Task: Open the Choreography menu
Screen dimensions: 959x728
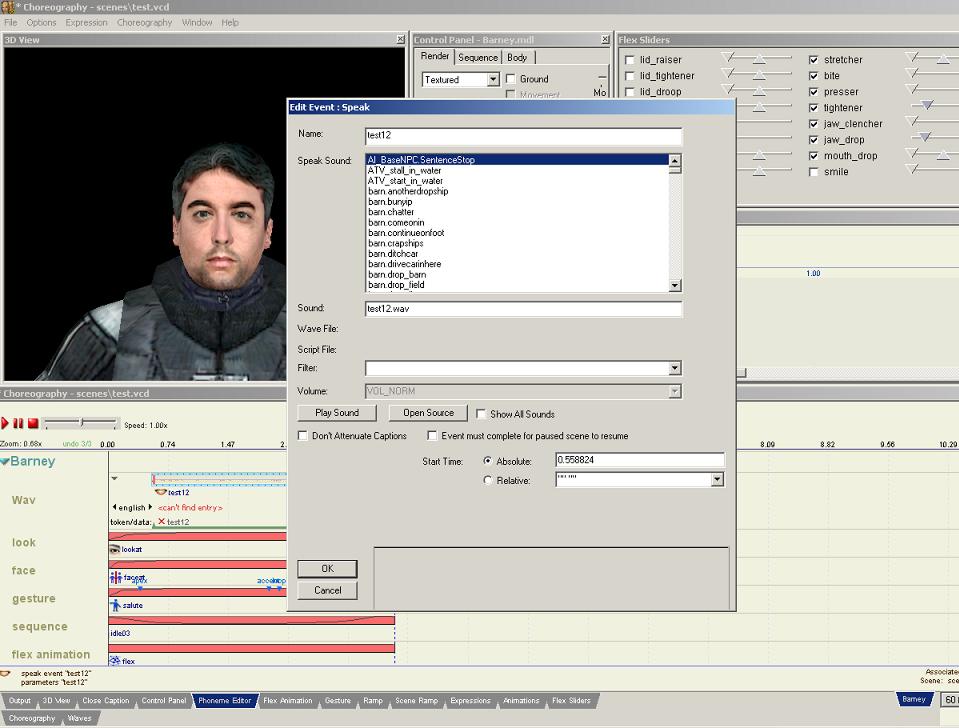Action: point(144,23)
